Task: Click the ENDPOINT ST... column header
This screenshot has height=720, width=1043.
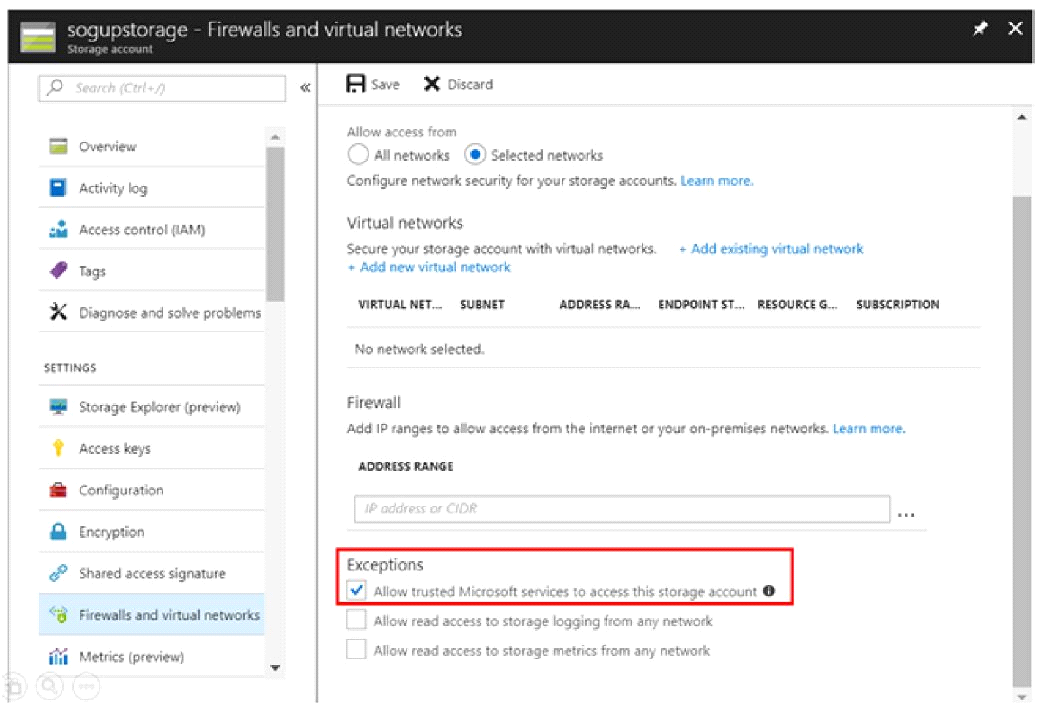Action: click(701, 305)
